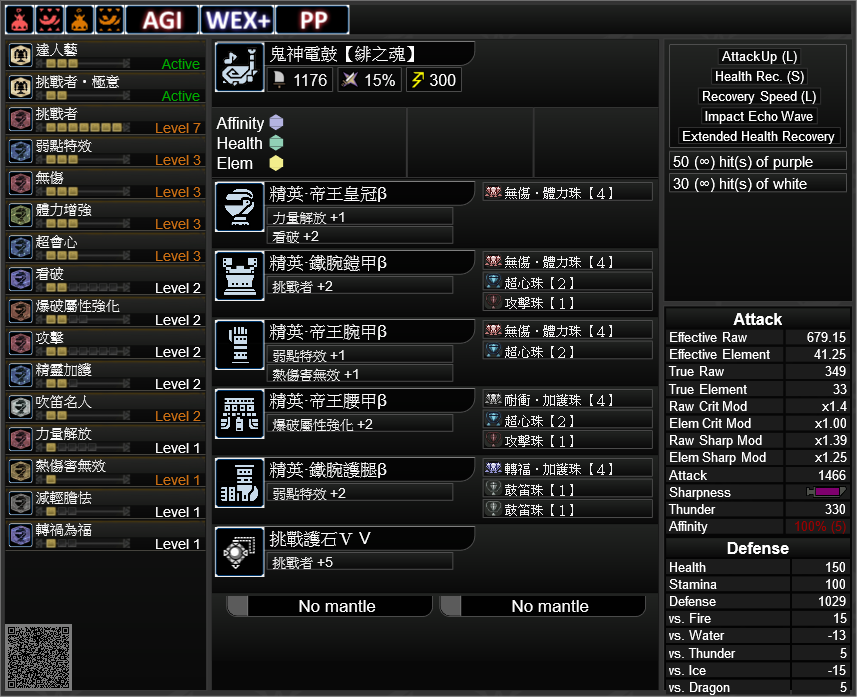Click the first red buff icon at top

[x=20, y=20]
